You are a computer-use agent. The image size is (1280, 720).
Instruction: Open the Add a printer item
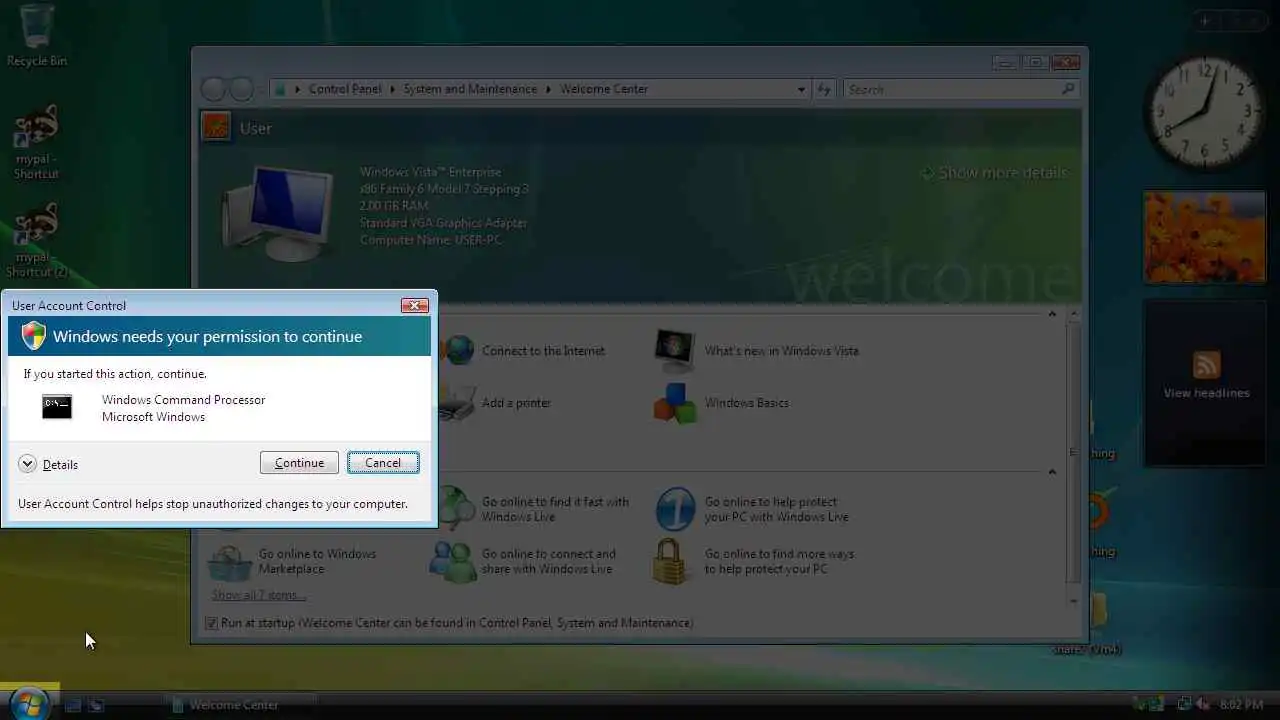[496, 403]
